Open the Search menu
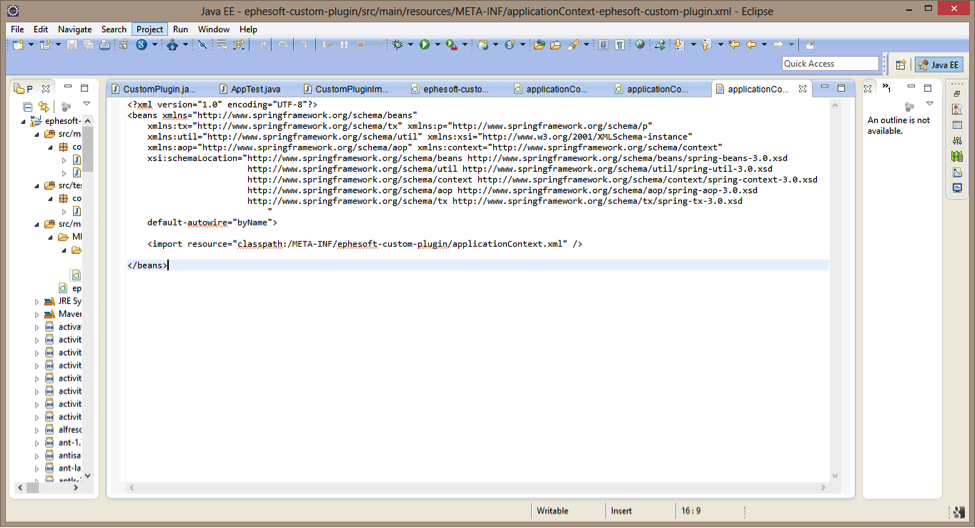The width and height of the screenshot is (975, 528). coord(114,29)
